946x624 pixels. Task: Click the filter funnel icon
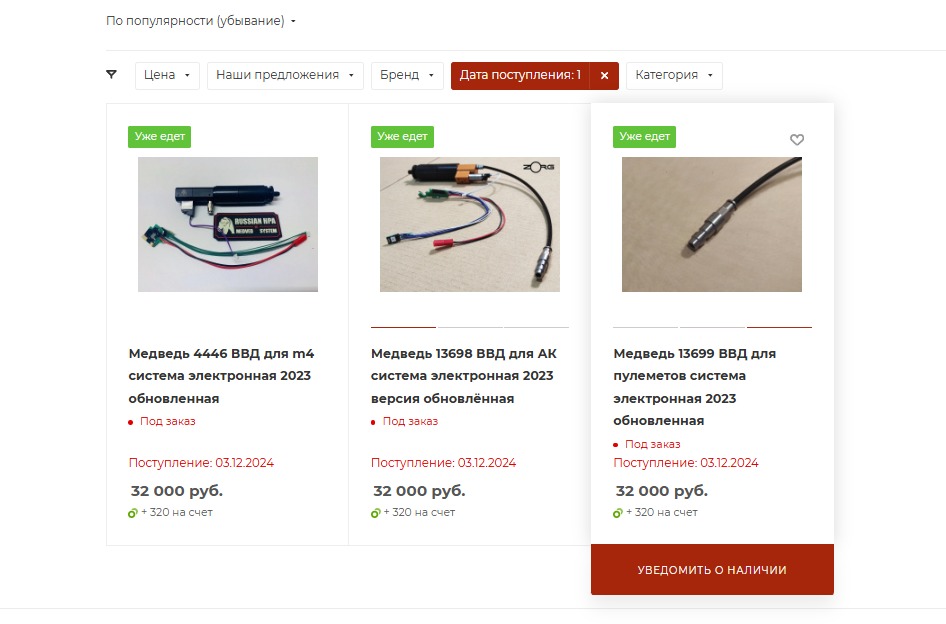click(111, 74)
